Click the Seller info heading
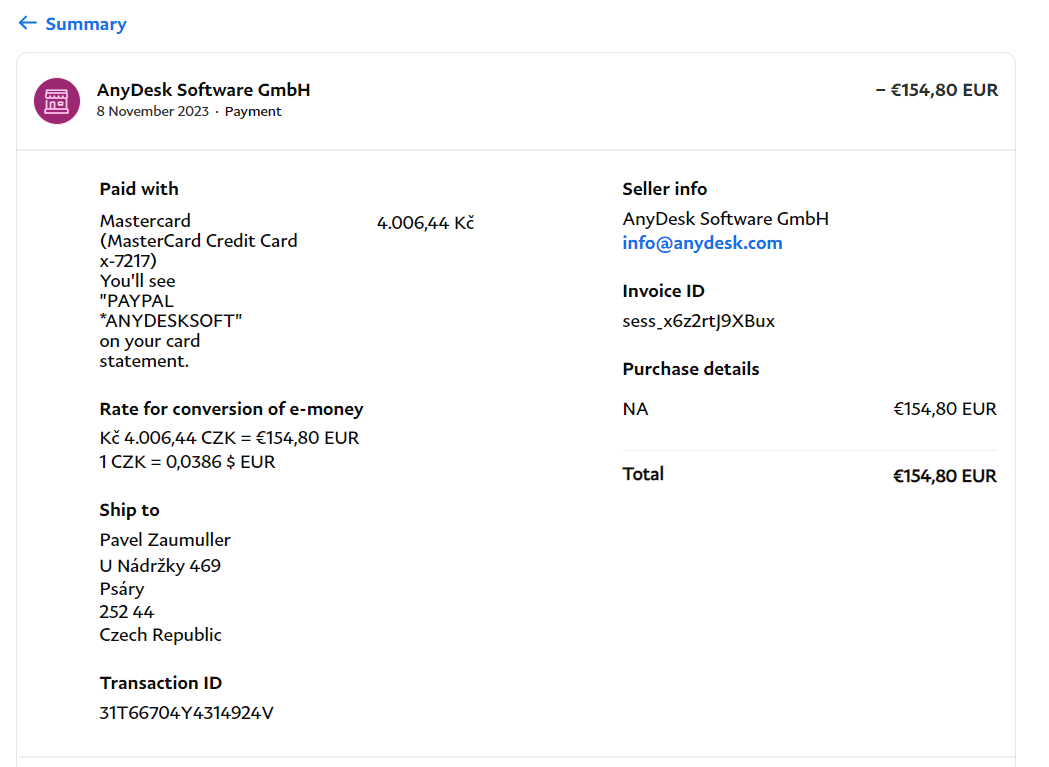1049x767 pixels. pos(664,189)
